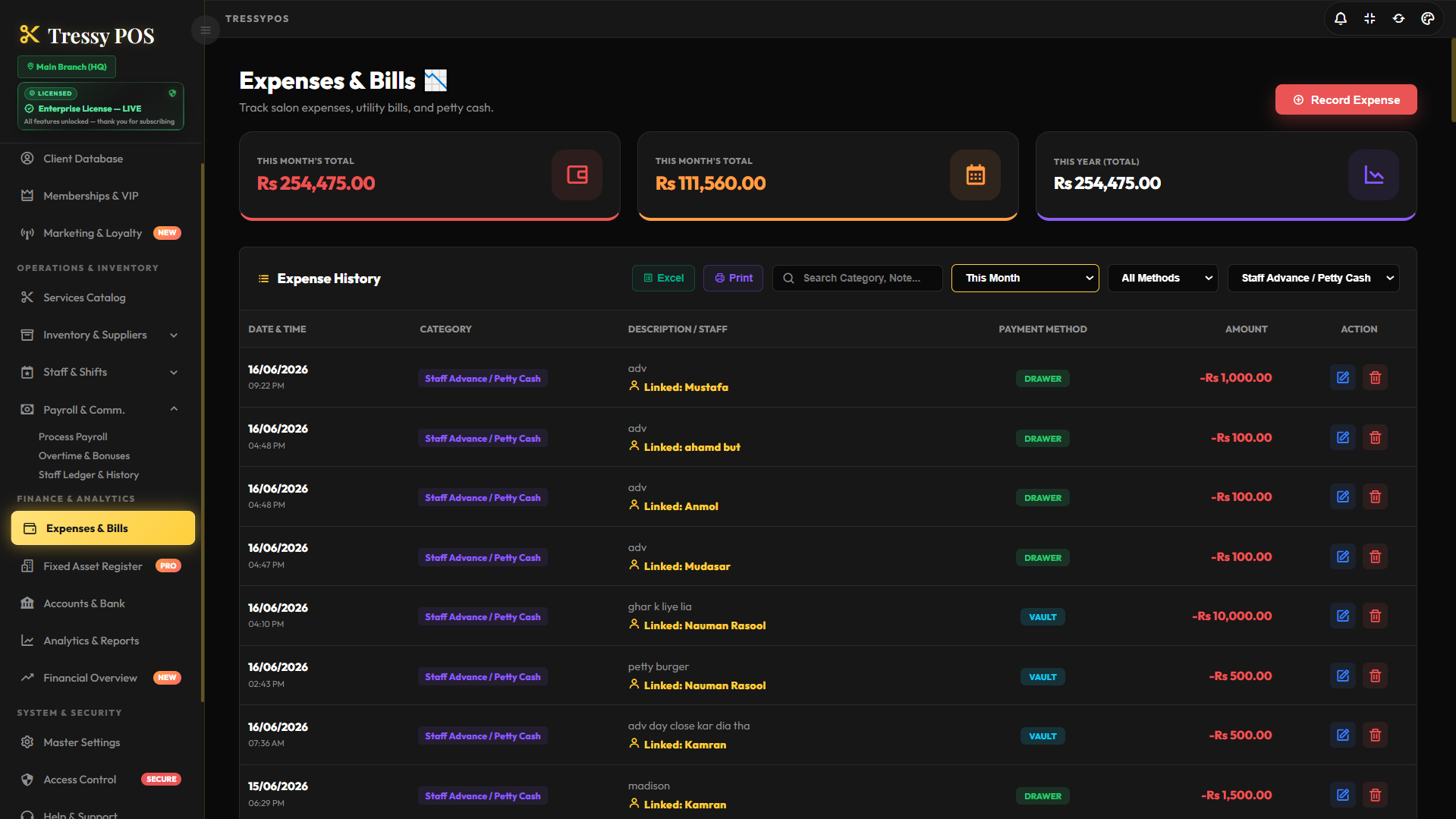The width and height of the screenshot is (1456, 819).
Task: Click the Record Expense button
Action: point(1345,99)
